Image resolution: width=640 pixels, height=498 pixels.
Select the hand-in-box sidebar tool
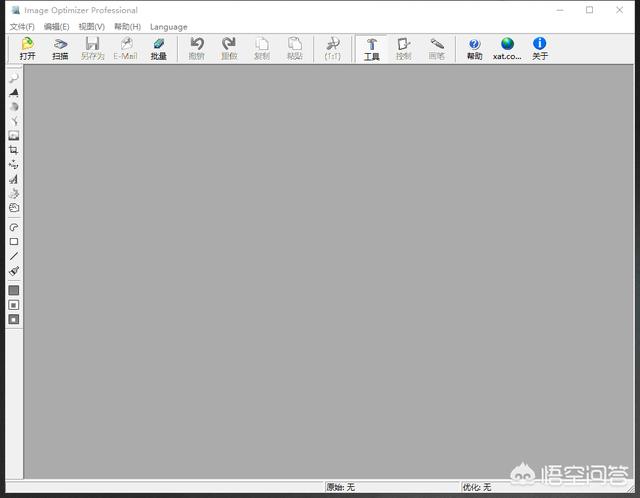point(14,208)
